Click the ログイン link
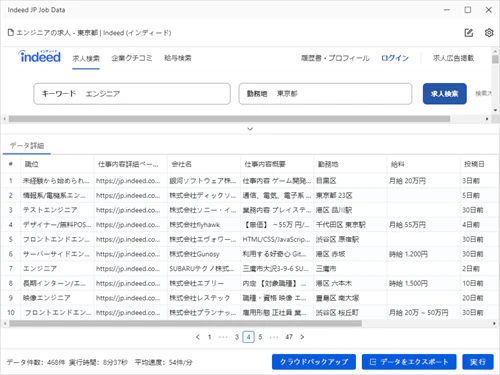The height and width of the screenshot is (375, 500). [395, 58]
